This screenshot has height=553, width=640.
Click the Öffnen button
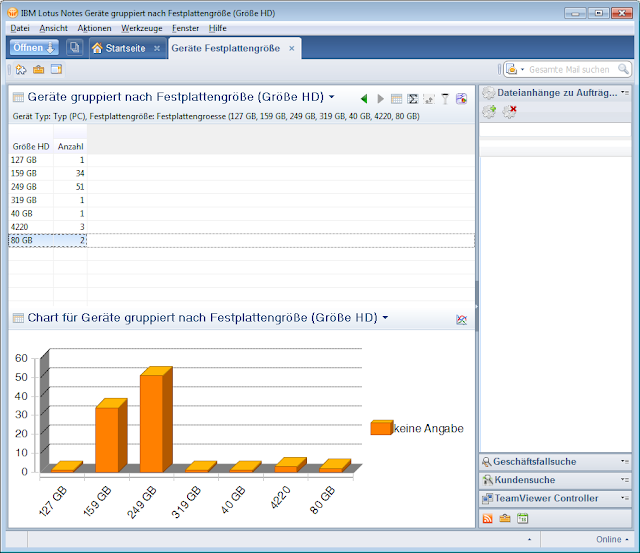point(34,48)
